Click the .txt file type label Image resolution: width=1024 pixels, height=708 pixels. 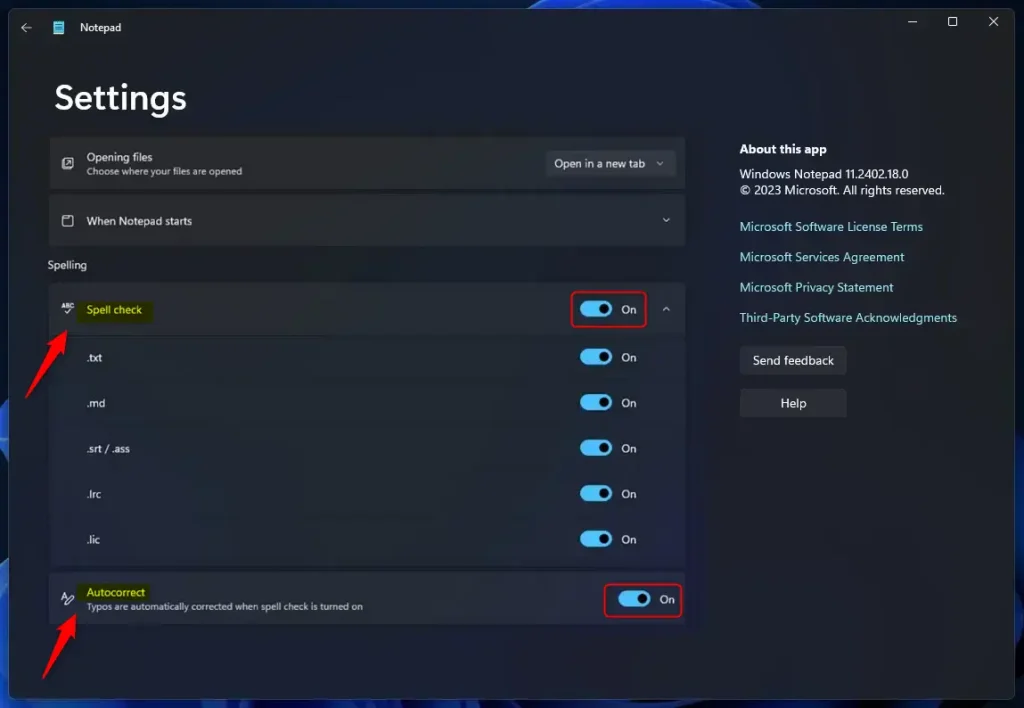pos(95,358)
